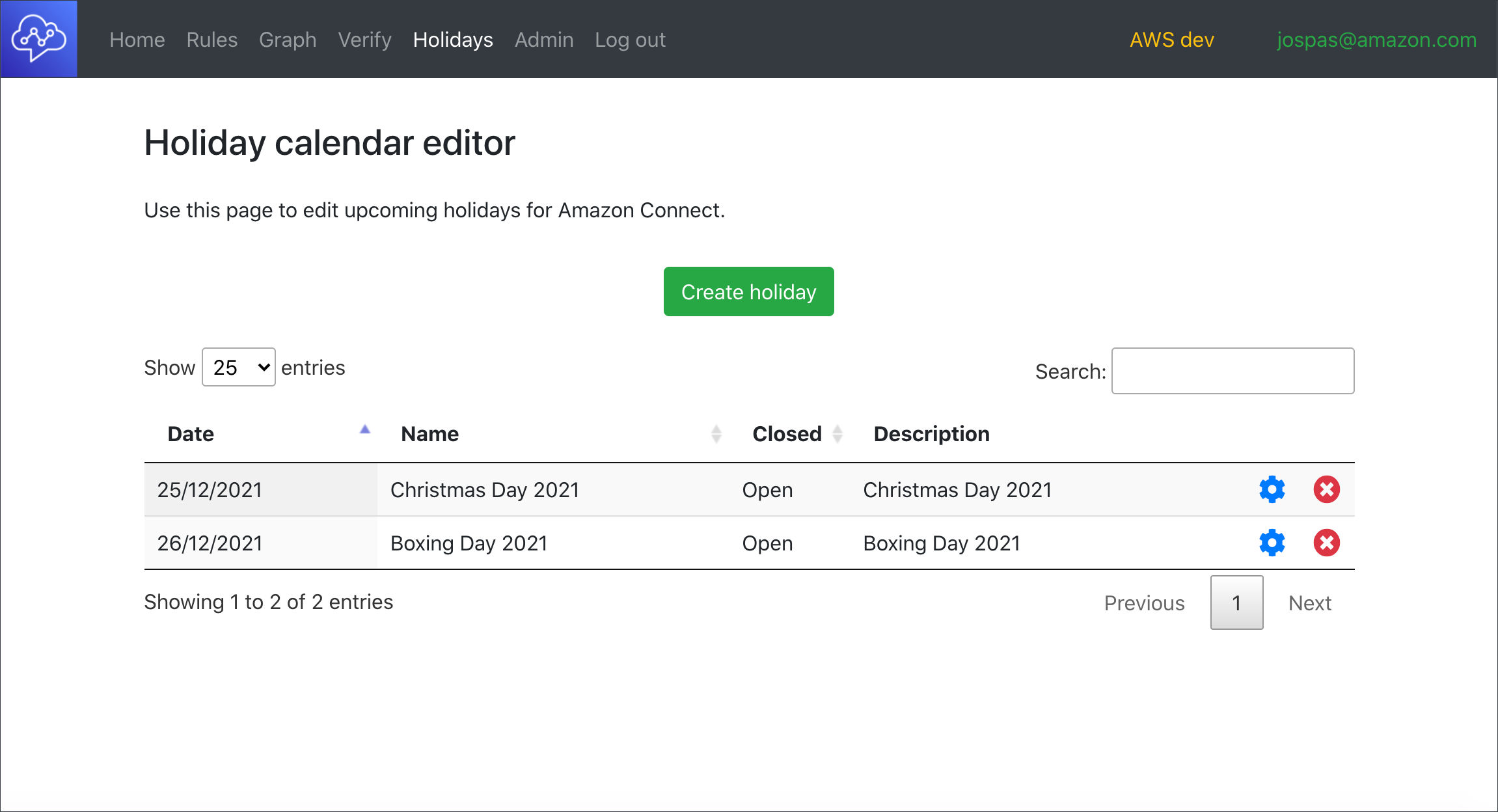
Task: Select page 1 in pagination
Action: pos(1236,603)
